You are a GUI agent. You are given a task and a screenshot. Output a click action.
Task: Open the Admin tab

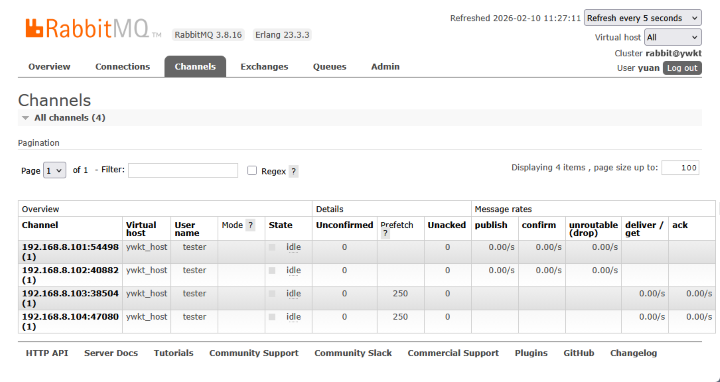(x=385, y=67)
